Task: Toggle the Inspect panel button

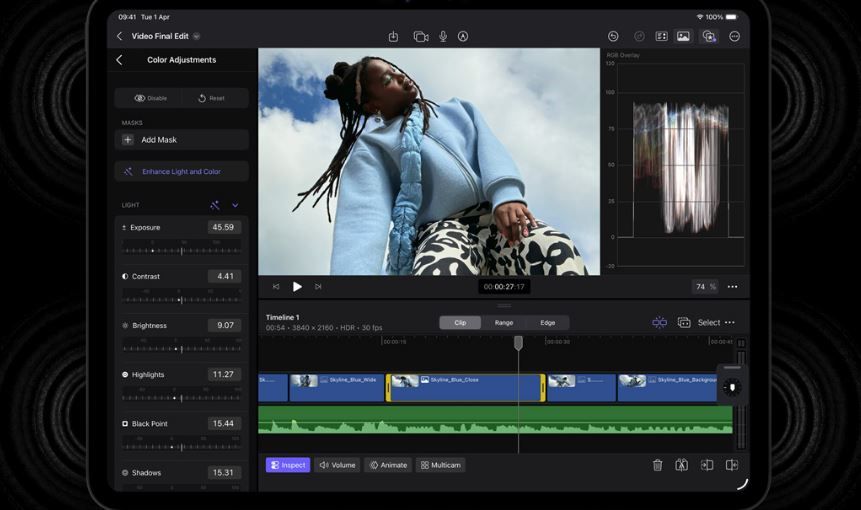Action: tap(288, 465)
